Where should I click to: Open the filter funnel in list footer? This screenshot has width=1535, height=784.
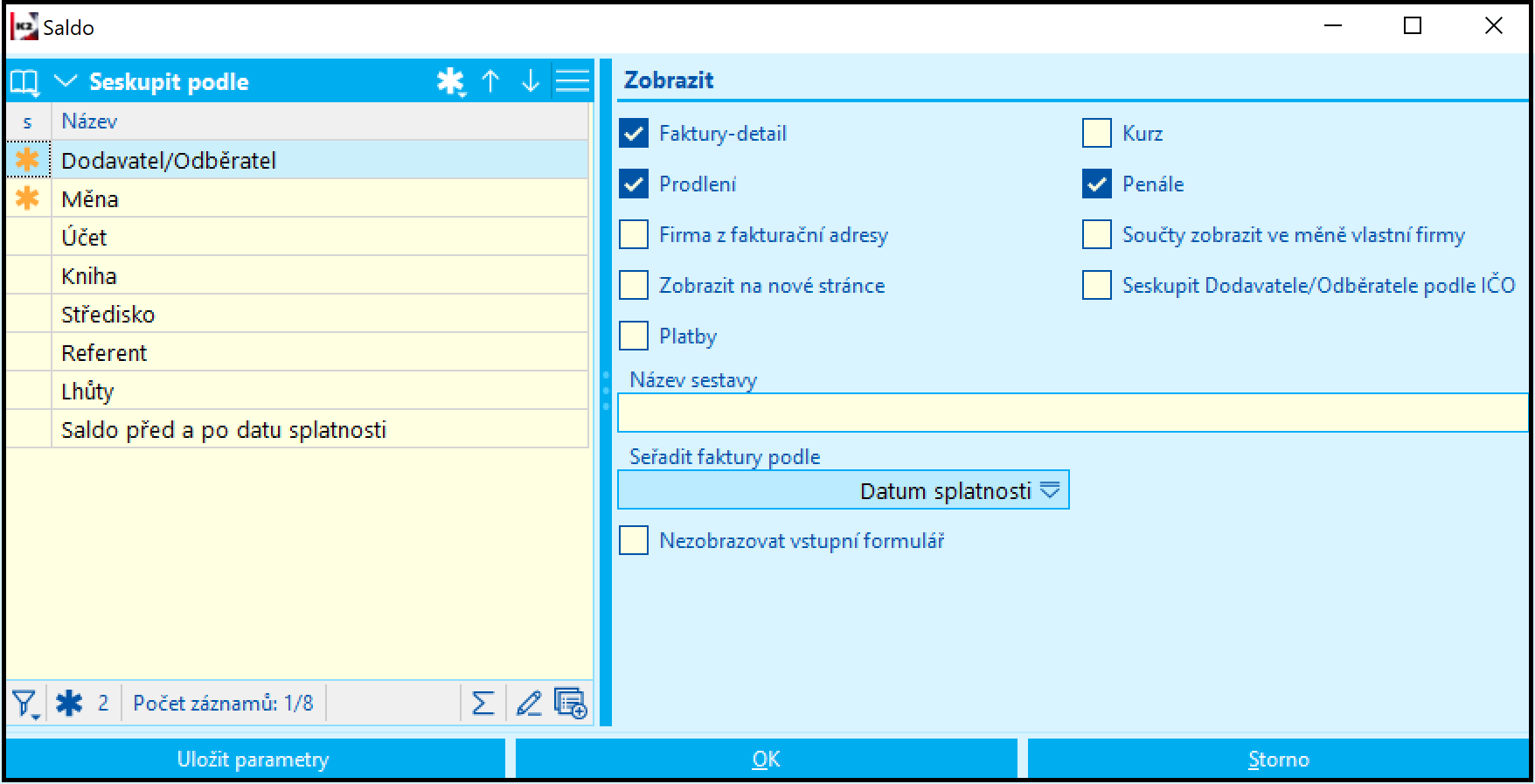(x=24, y=704)
